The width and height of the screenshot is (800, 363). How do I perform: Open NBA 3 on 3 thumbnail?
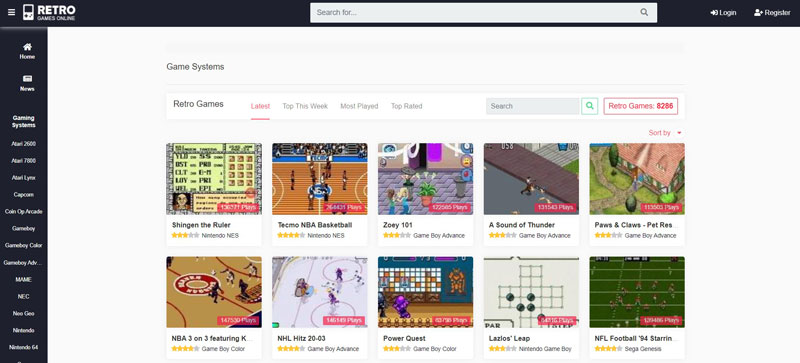click(214, 292)
